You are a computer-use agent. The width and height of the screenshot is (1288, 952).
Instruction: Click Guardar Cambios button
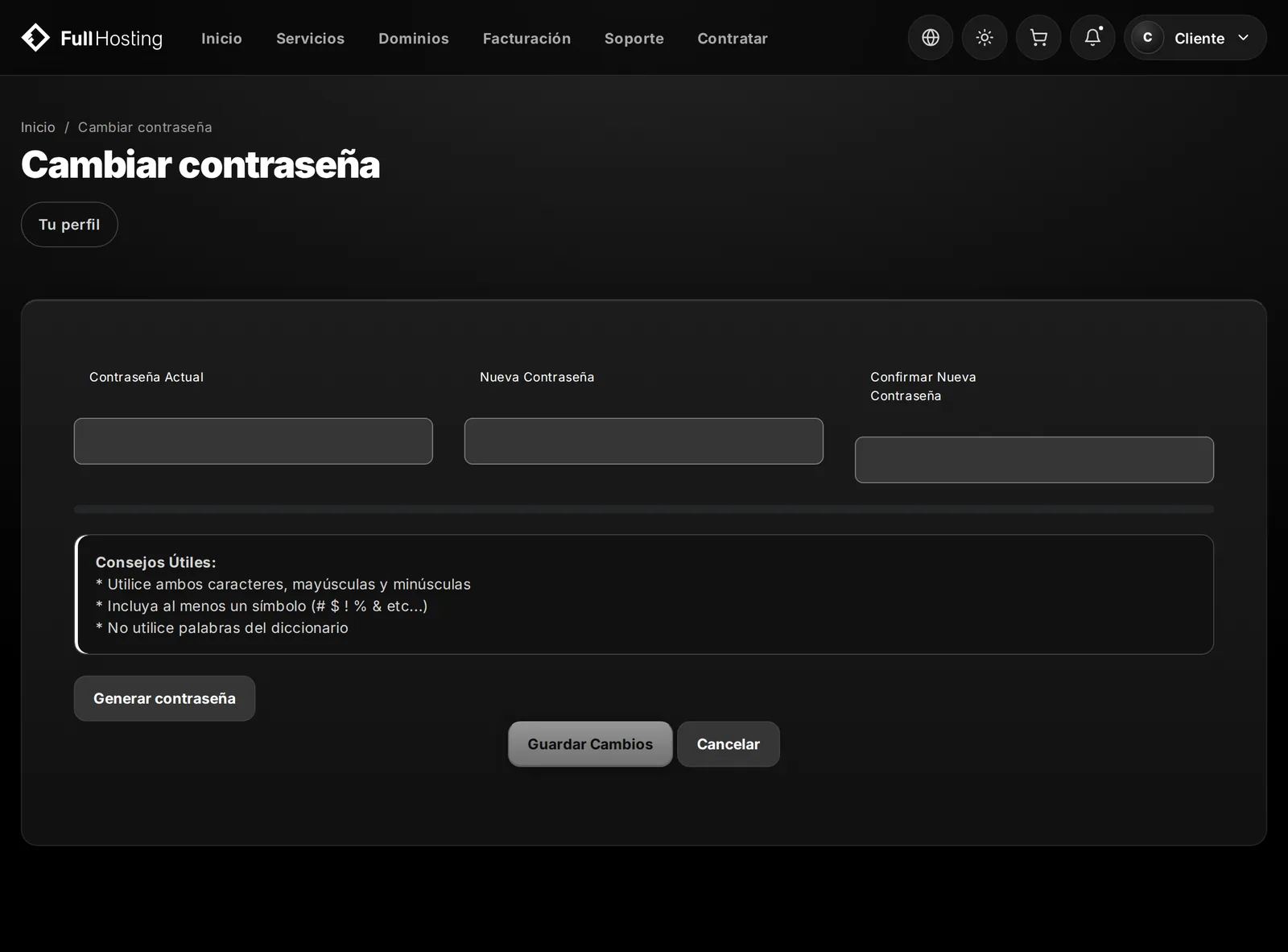point(590,744)
